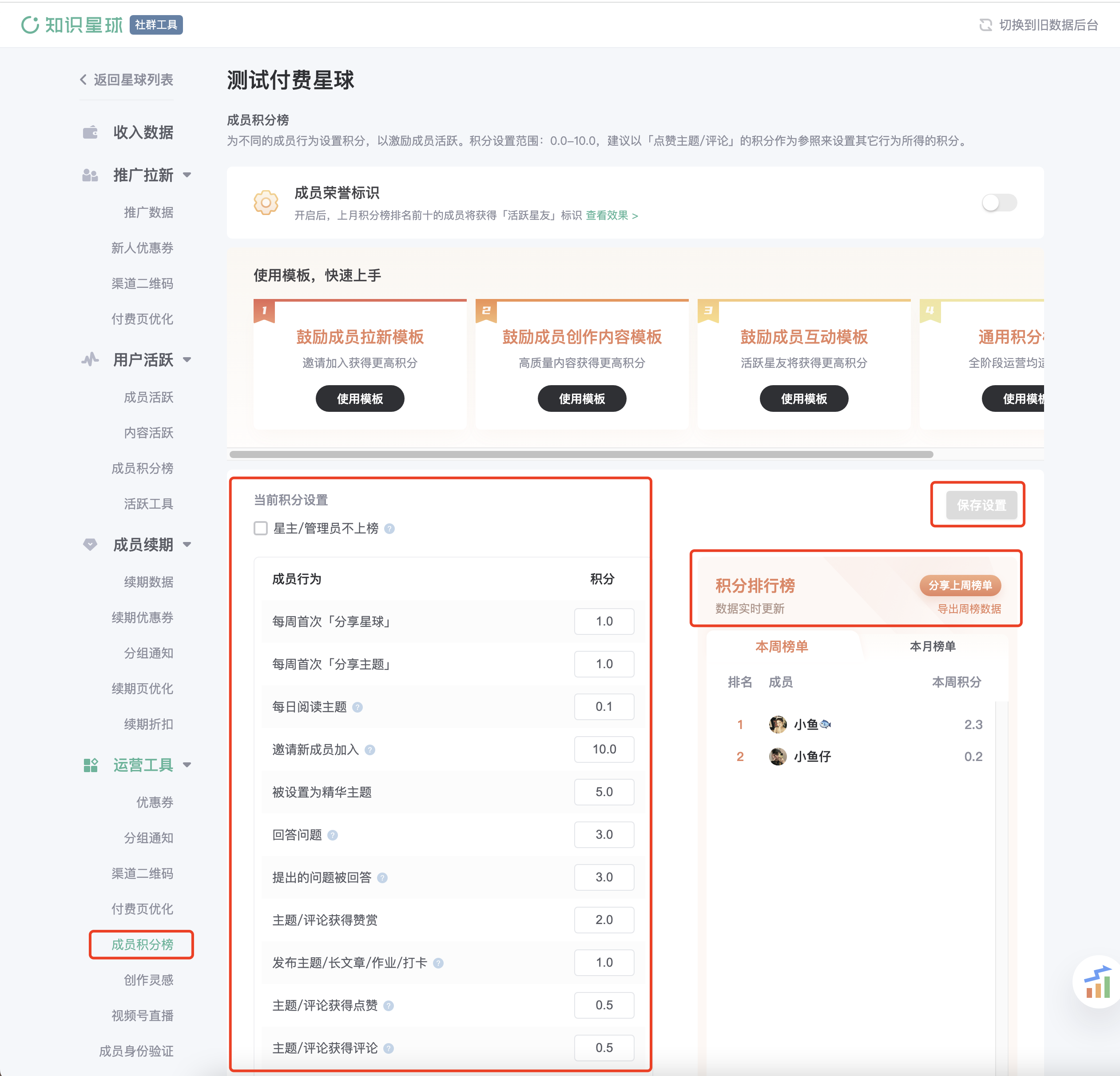Click 小鱼's avatar in ranking list
The image size is (1120, 1076).
click(x=778, y=725)
